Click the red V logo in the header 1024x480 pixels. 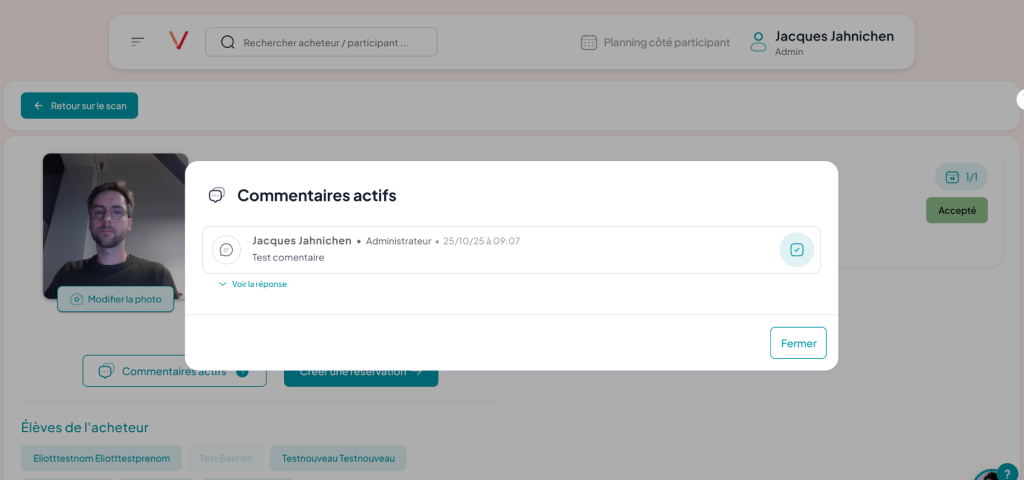179,41
